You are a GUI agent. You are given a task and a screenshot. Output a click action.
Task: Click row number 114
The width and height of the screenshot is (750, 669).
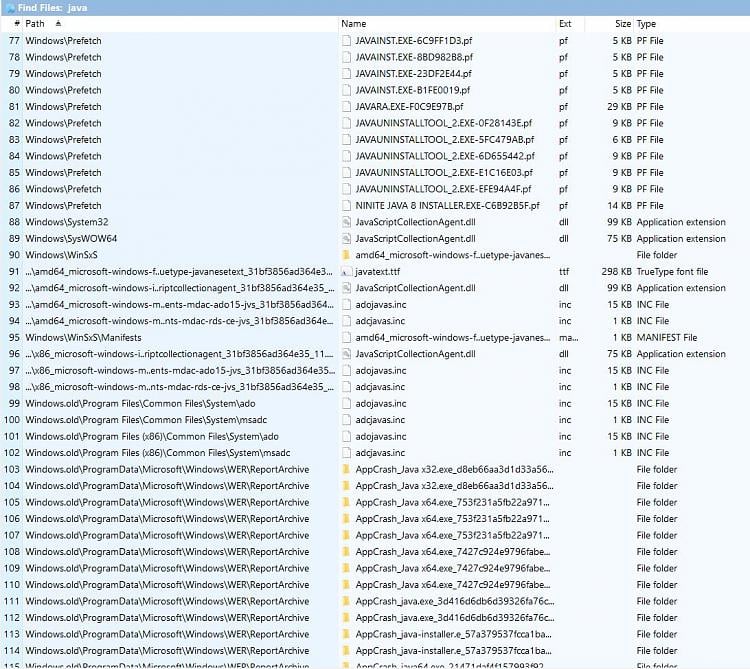[x=12, y=651]
